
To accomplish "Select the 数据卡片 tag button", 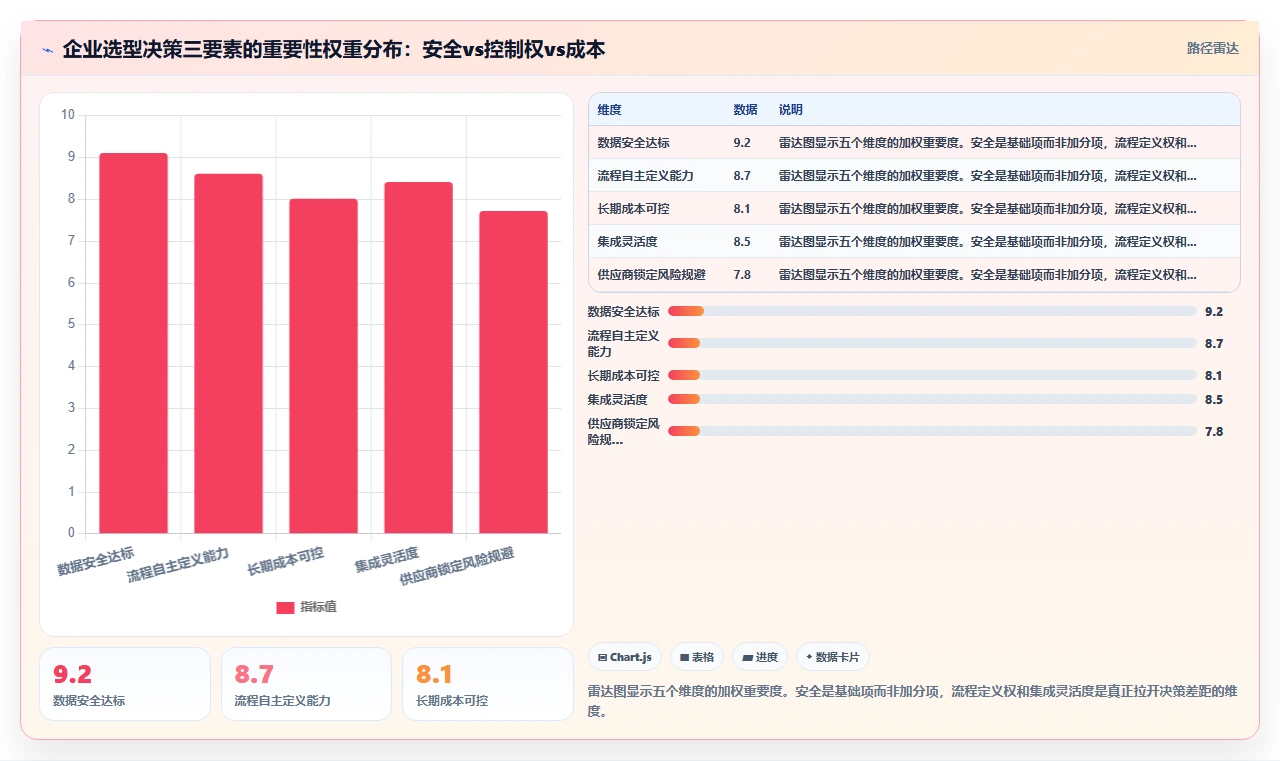I will tap(833, 657).
